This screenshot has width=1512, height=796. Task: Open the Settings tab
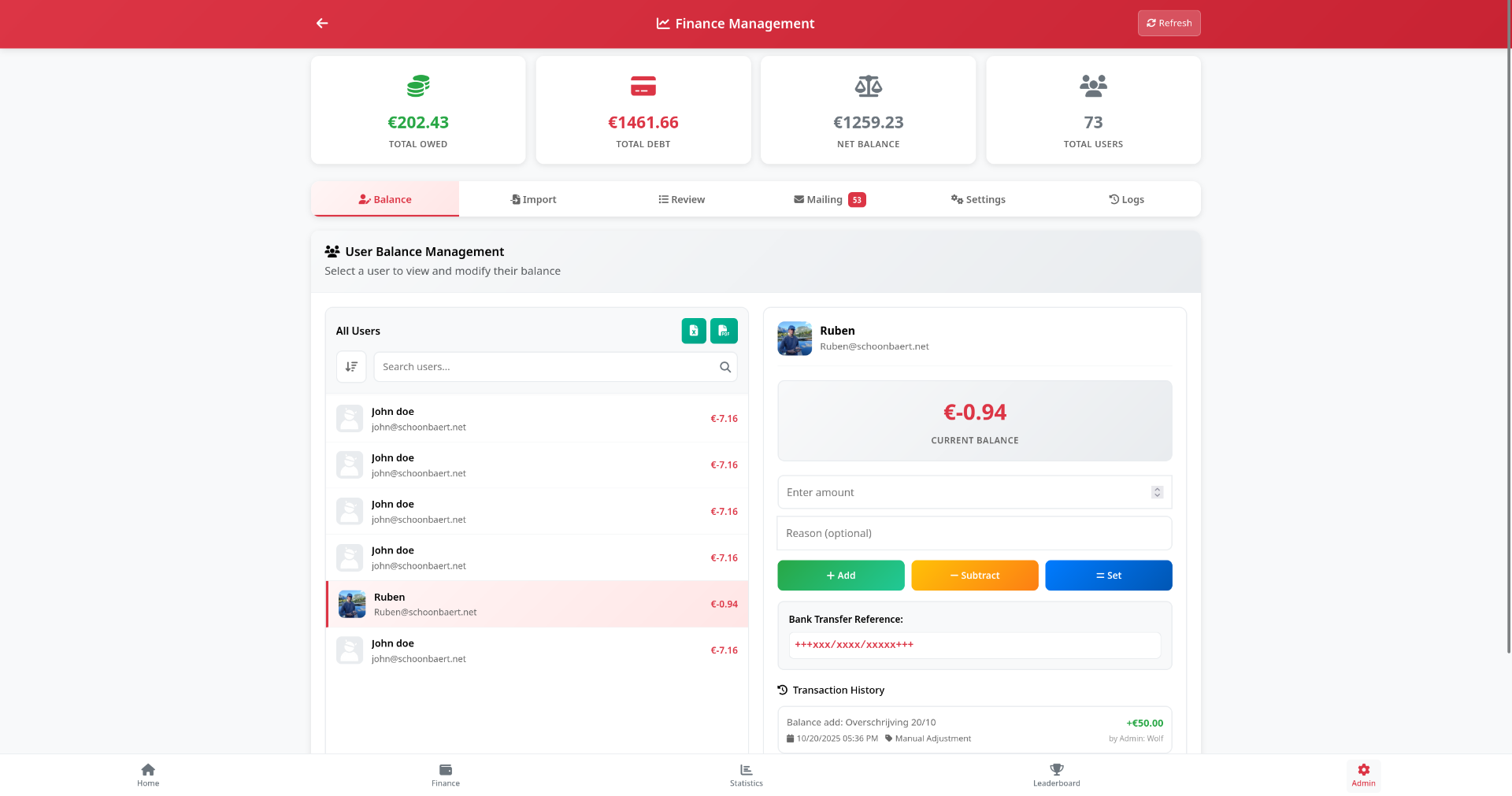point(978,199)
